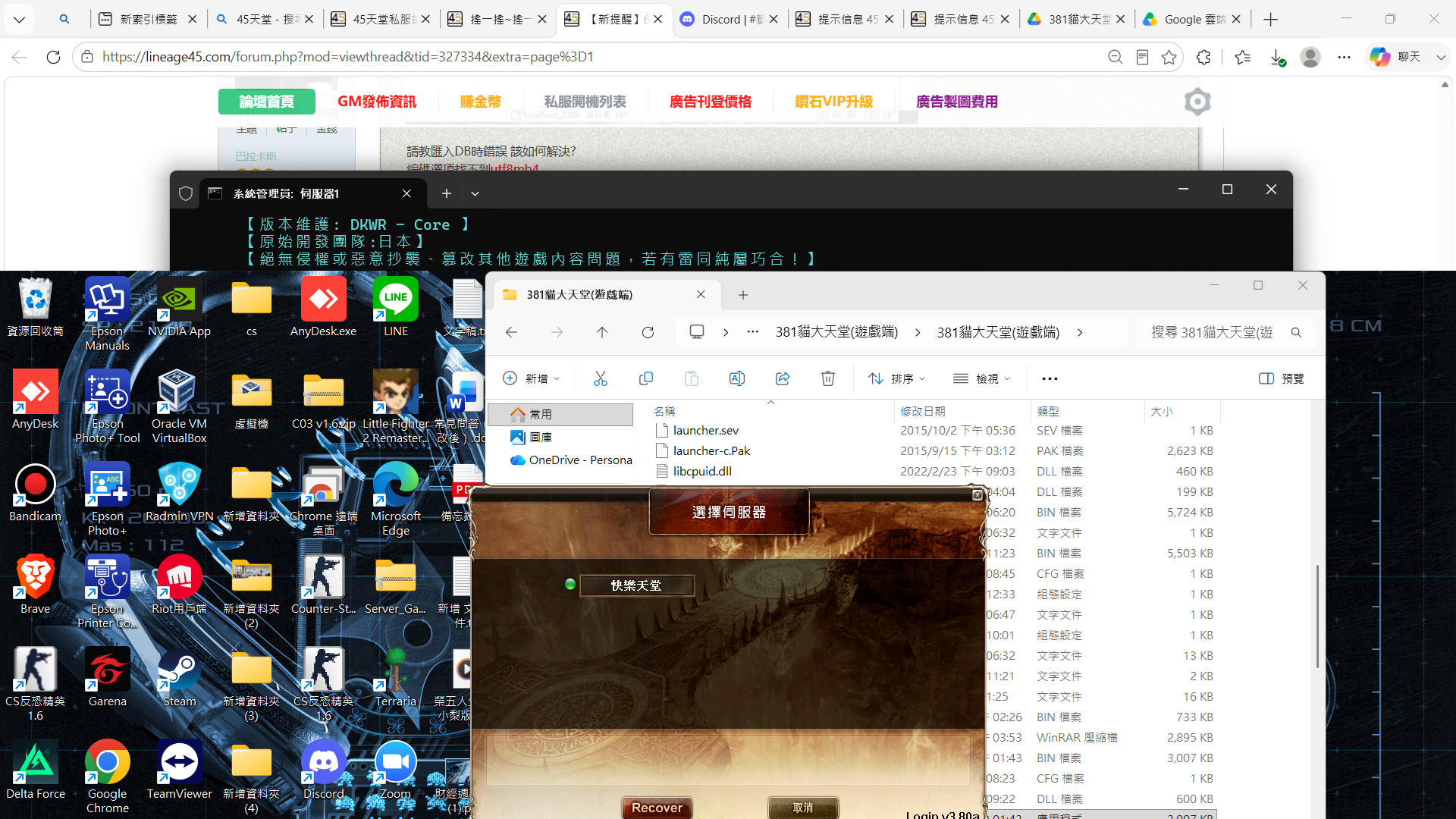
Task: Click the Rename icon in Explorer toolbar
Action: [x=737, y=378]
